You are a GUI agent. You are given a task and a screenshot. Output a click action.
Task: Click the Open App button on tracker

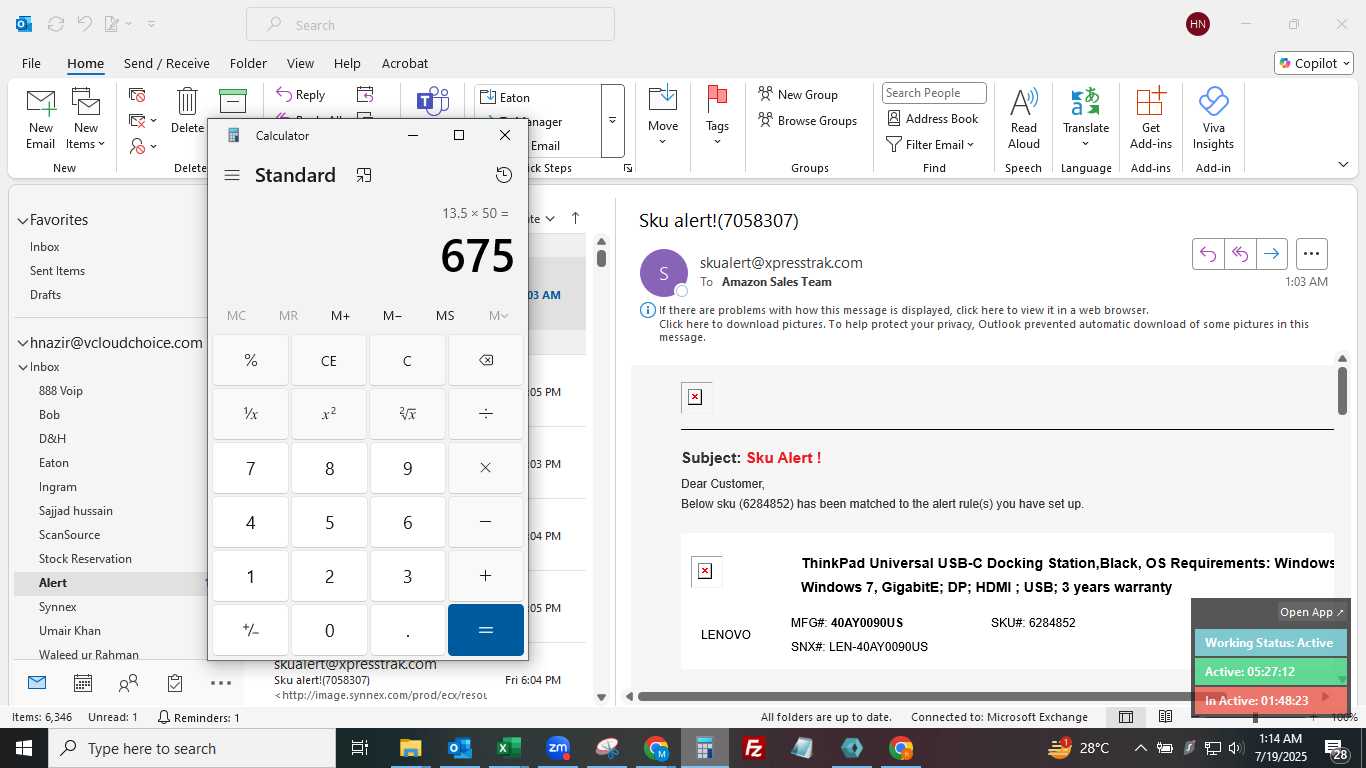pyautogui.click(x=1312, y=612)
